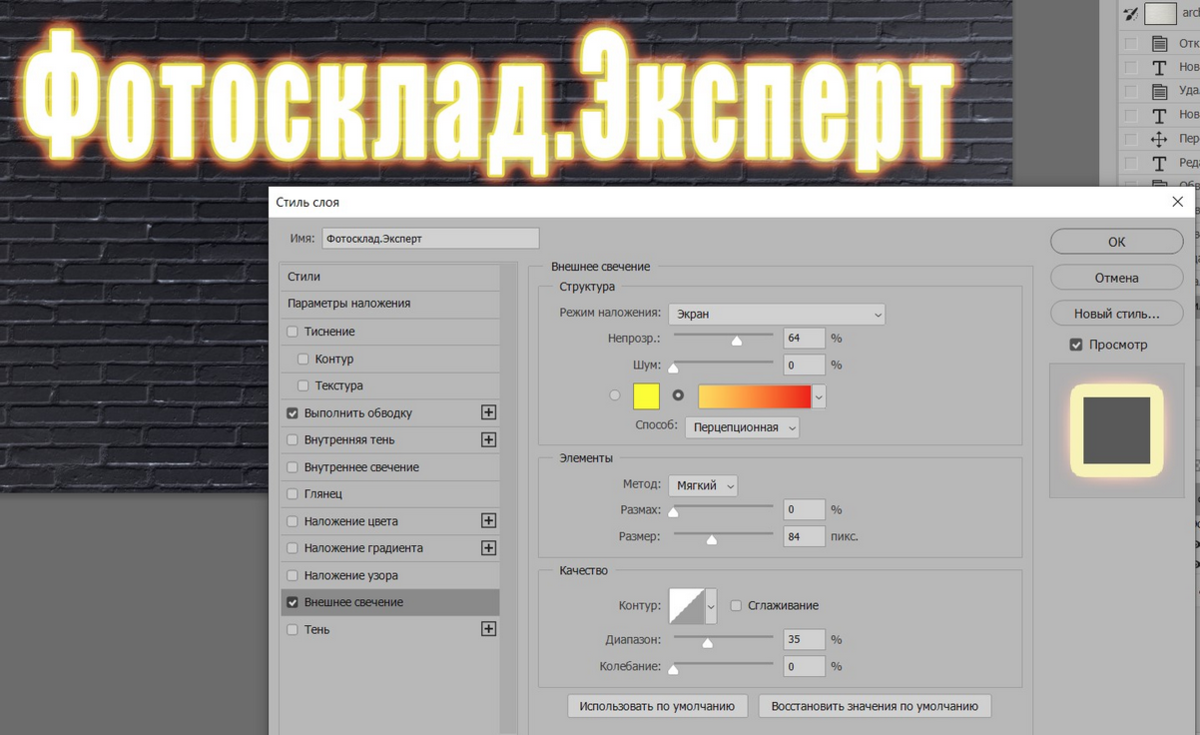This screenshot has width=1200, height=735.
Task: Enable the Наложение узора checkbox
Action: tap(292, 575)
